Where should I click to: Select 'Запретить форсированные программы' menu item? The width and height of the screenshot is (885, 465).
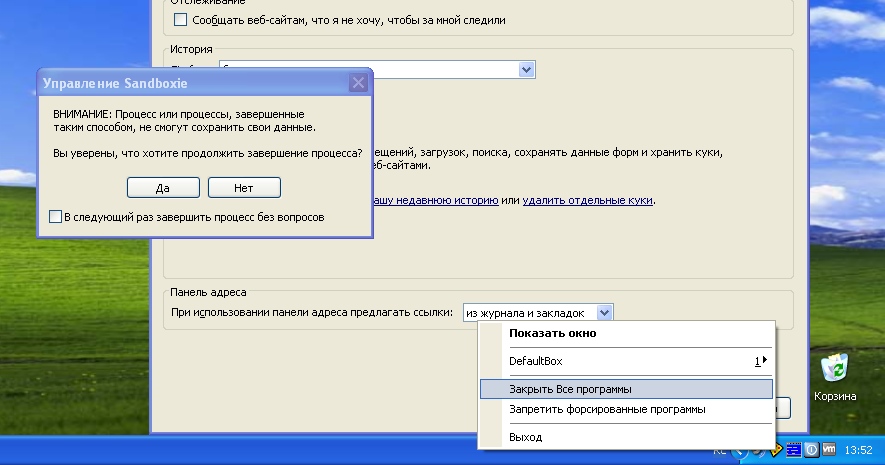(626, 410)
